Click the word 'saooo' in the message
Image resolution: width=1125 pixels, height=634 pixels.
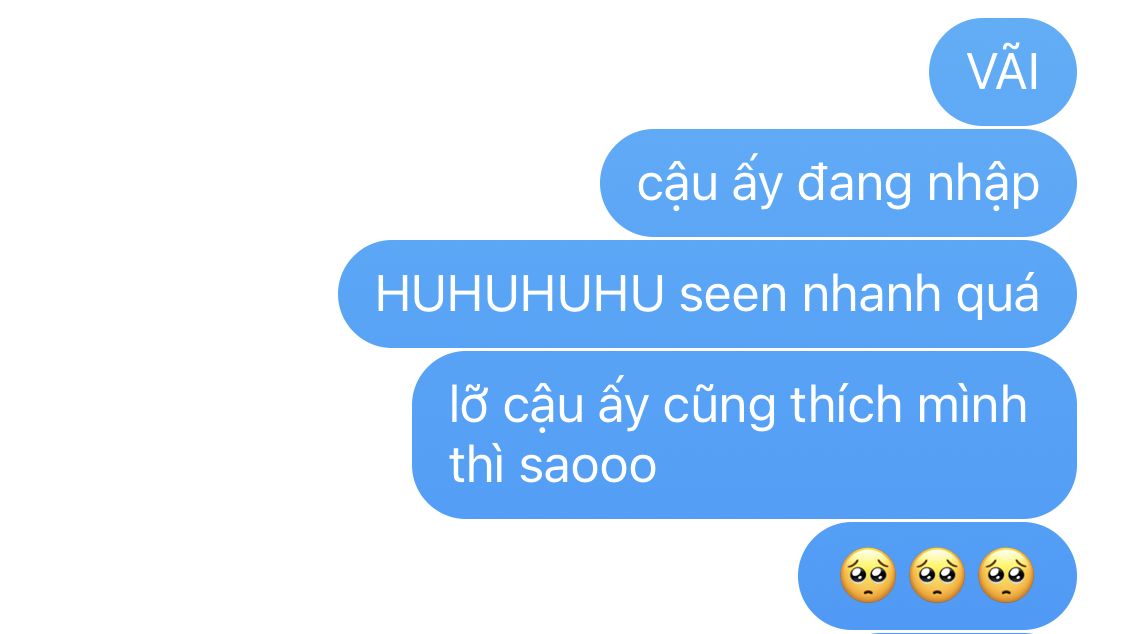(588, 467)
